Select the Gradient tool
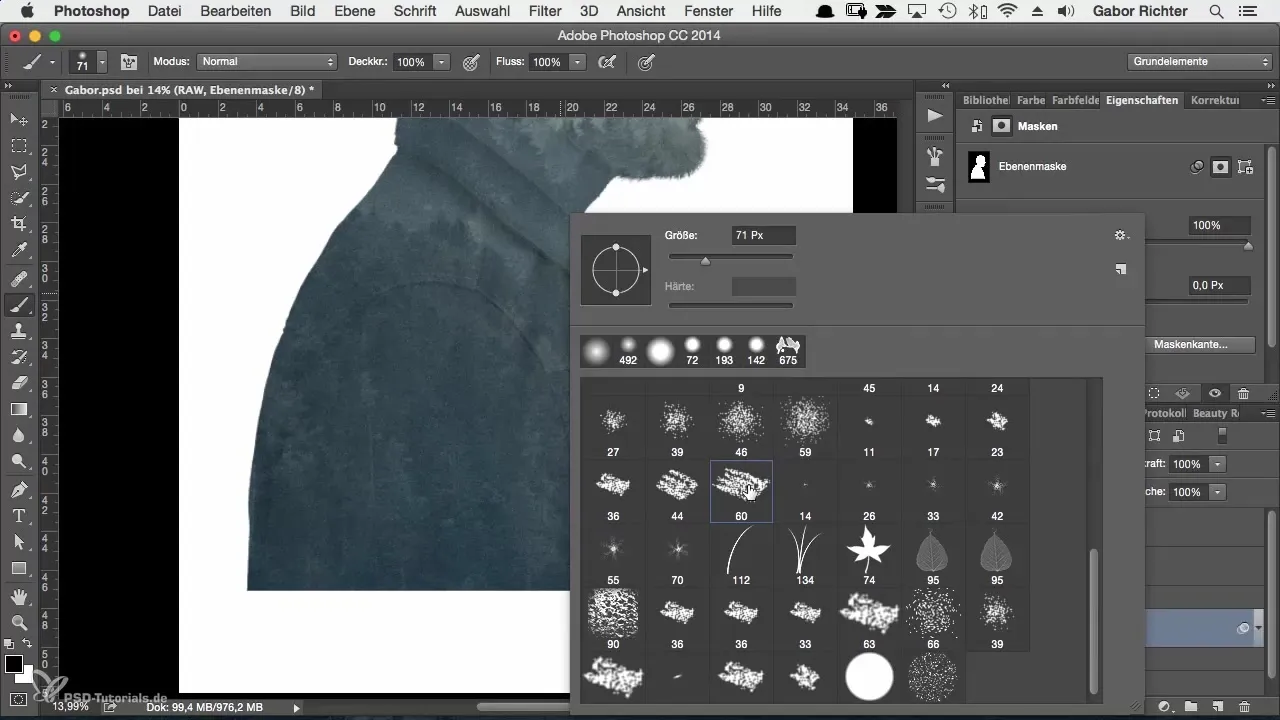The height and width of the screenshot is (720, 1280). (x=19, y=409)
